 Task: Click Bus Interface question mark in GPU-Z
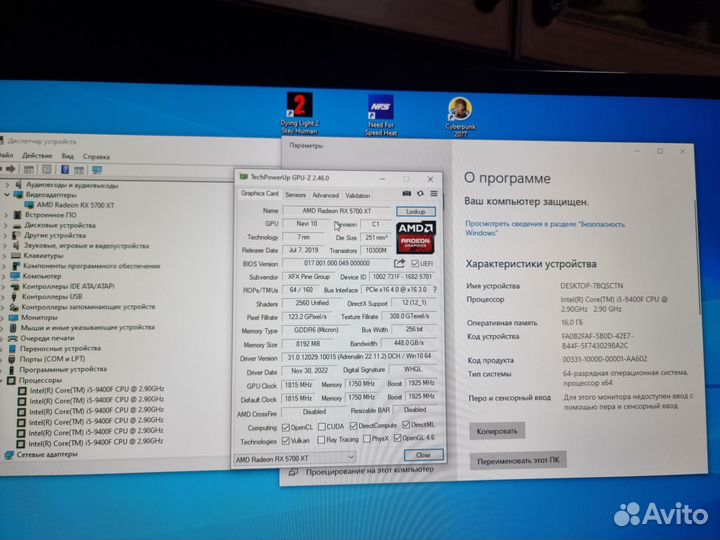coord(434,290)
